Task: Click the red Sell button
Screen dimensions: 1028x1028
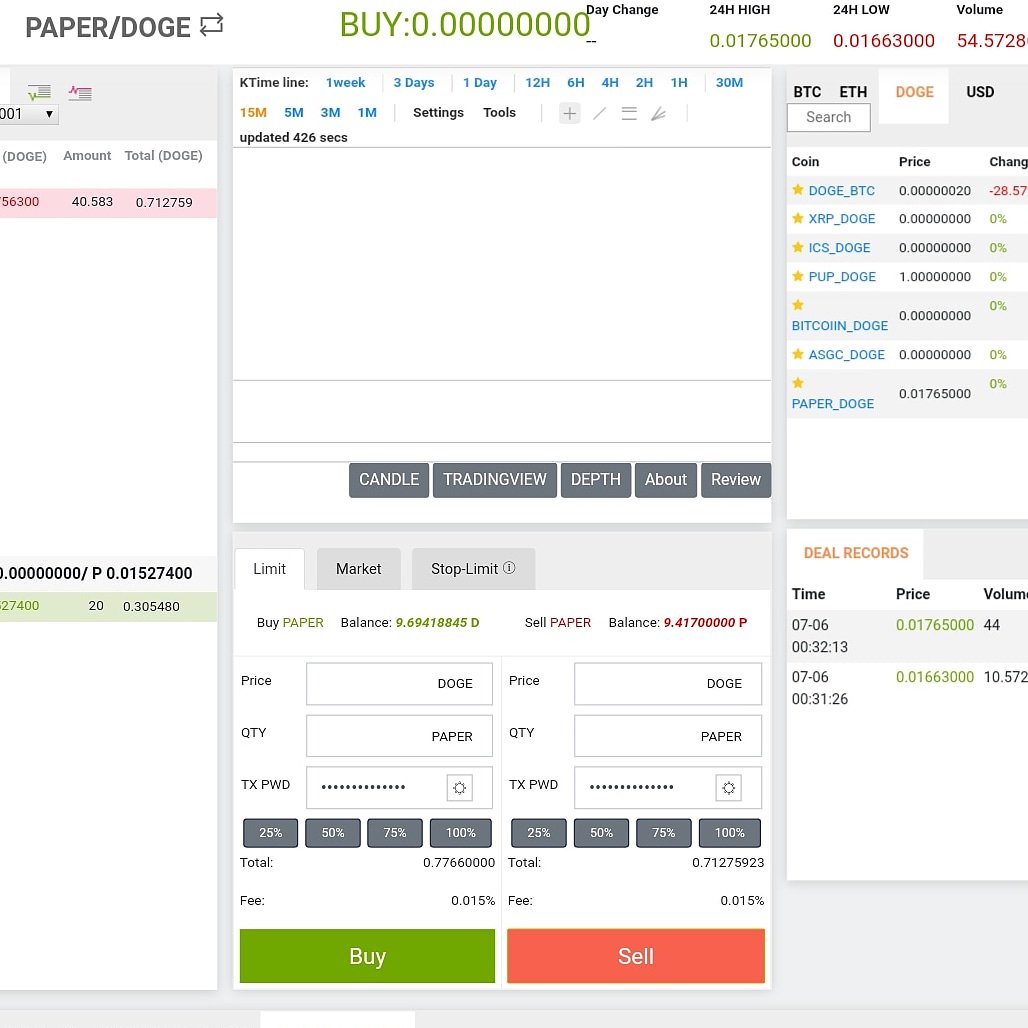Action: tap(636, 956)
